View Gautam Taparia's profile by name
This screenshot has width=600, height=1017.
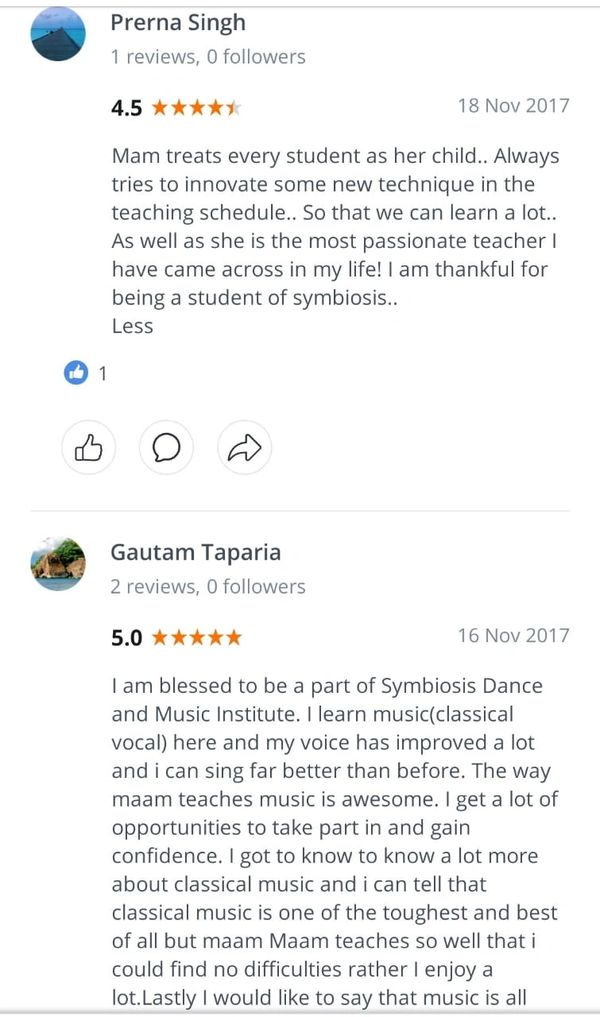coord(195,552)
